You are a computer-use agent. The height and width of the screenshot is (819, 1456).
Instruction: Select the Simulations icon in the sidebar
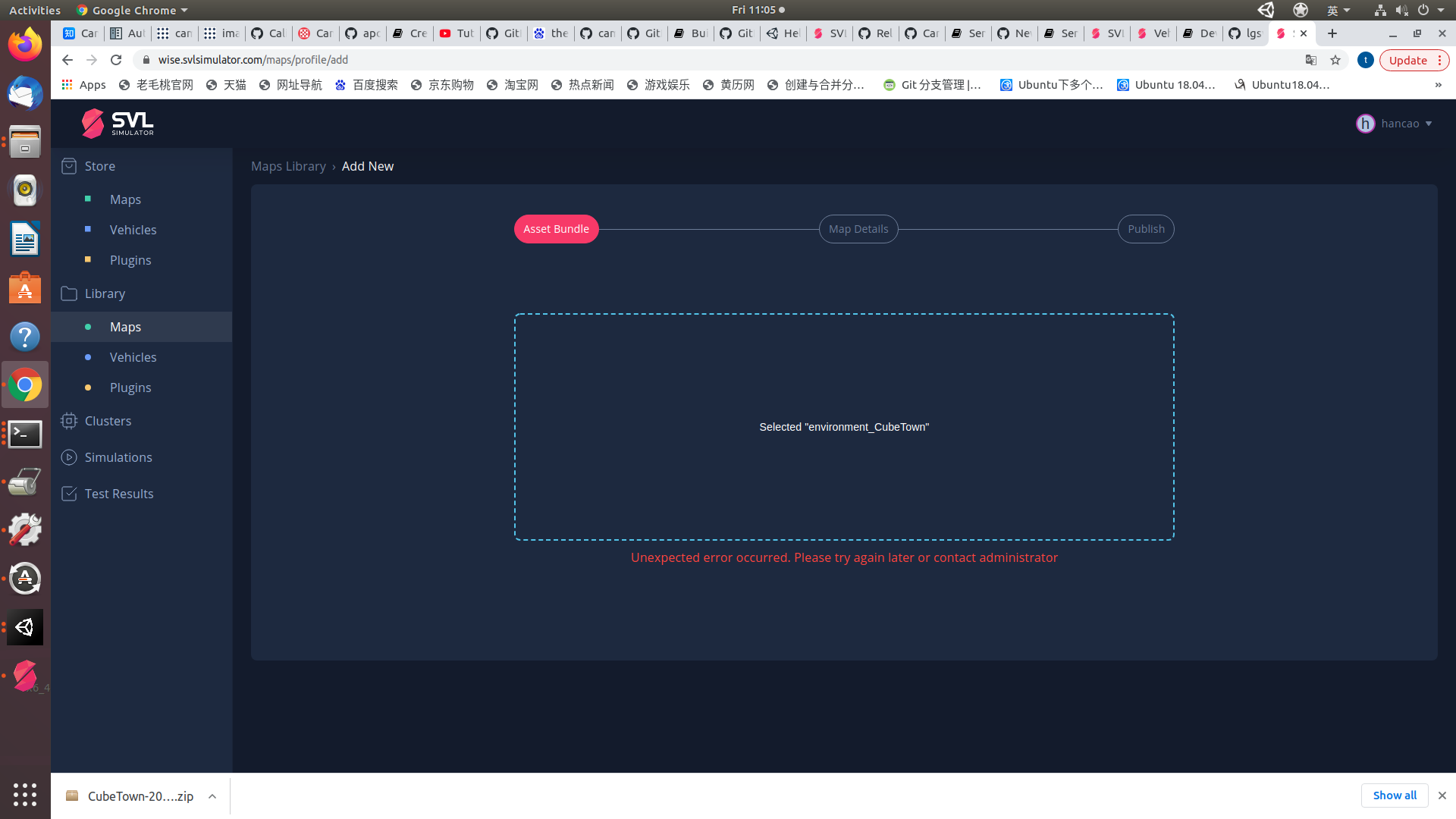point(69,457)
